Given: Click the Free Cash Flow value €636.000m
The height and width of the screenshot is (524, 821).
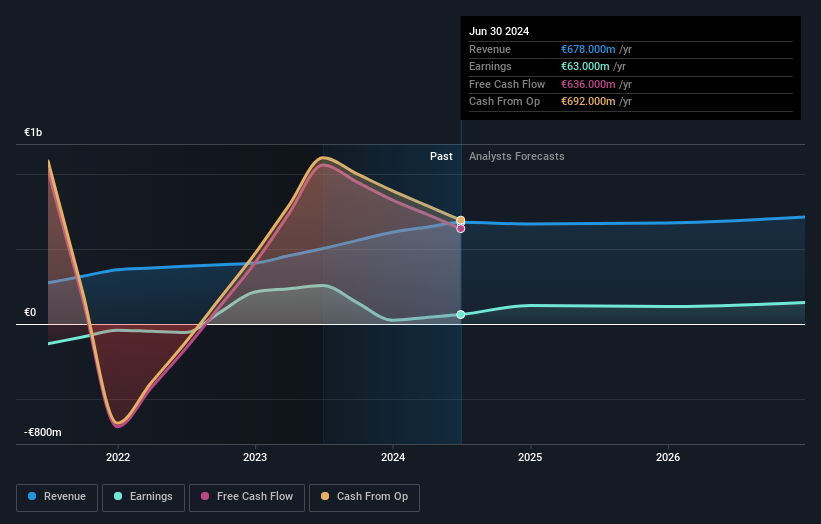Looking at the screenshot, I should point(588,84).
